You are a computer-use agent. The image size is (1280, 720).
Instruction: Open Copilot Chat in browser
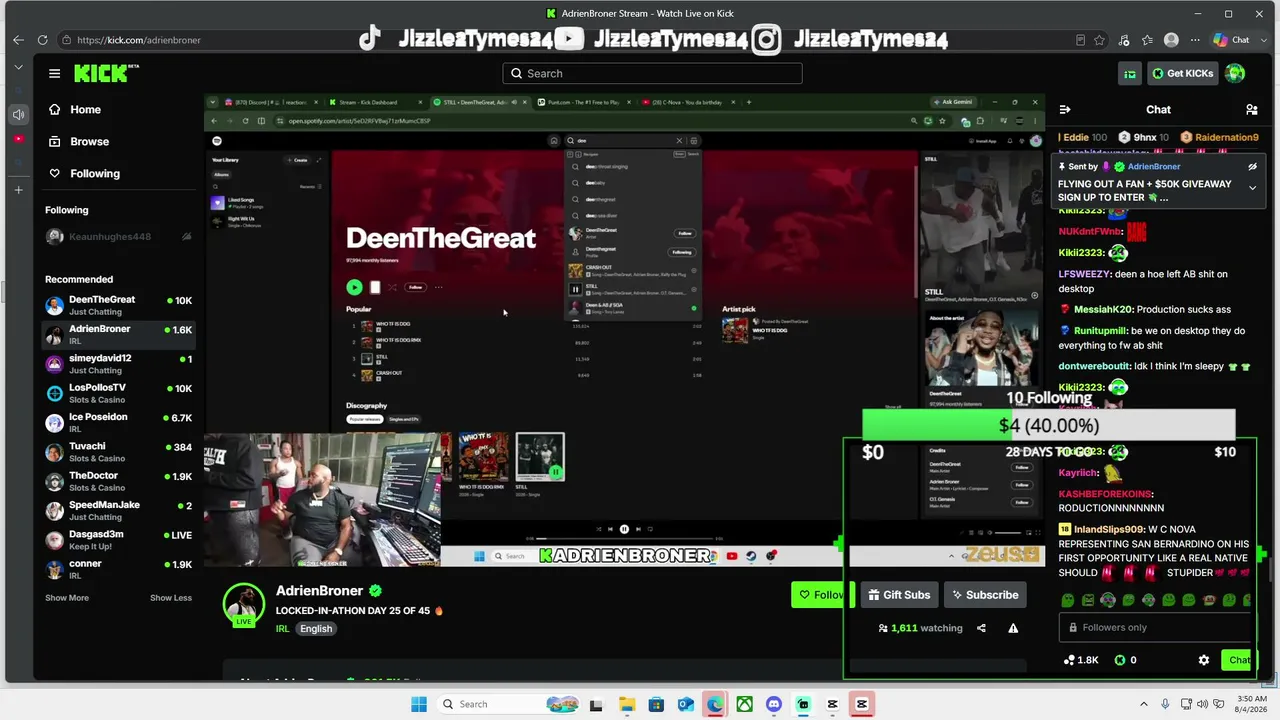tap(1231, 40)
